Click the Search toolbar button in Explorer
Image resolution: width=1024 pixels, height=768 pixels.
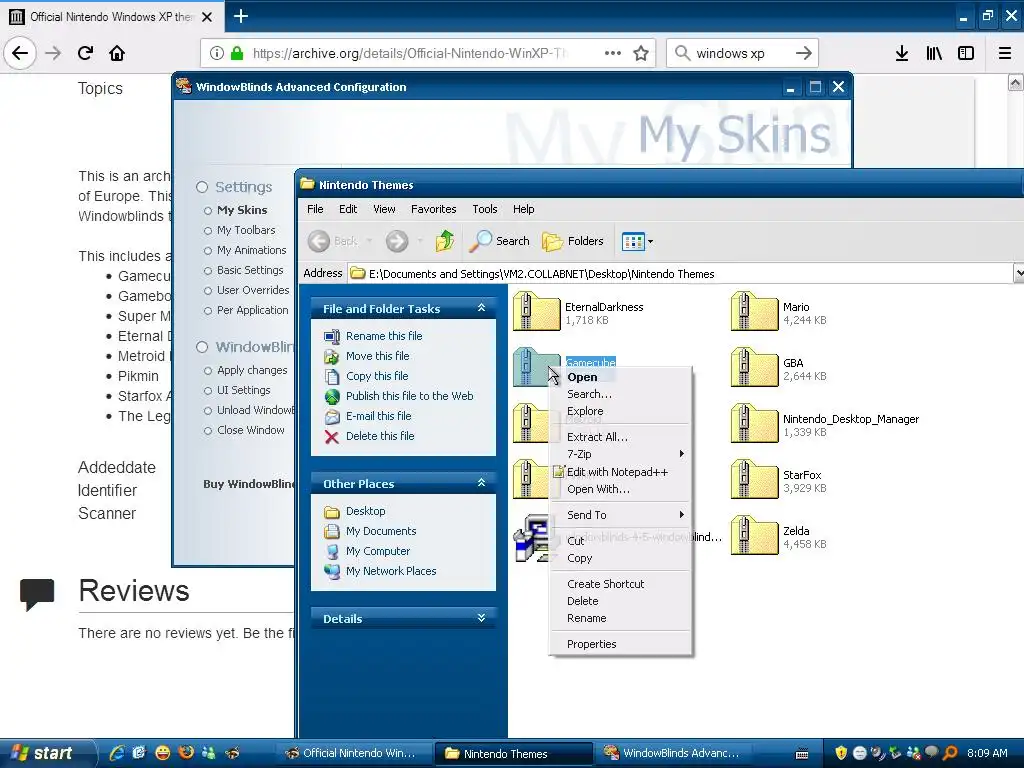[500, 241]
